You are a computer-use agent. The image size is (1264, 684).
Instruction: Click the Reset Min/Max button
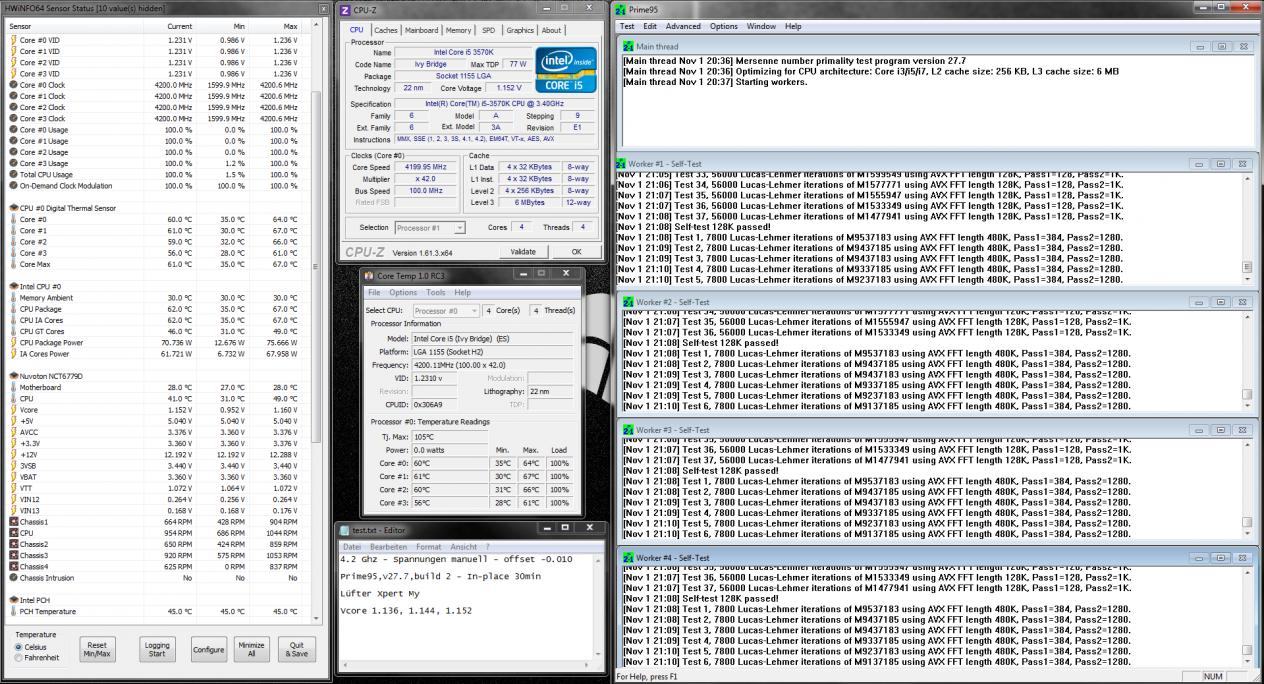pos(96,650)
